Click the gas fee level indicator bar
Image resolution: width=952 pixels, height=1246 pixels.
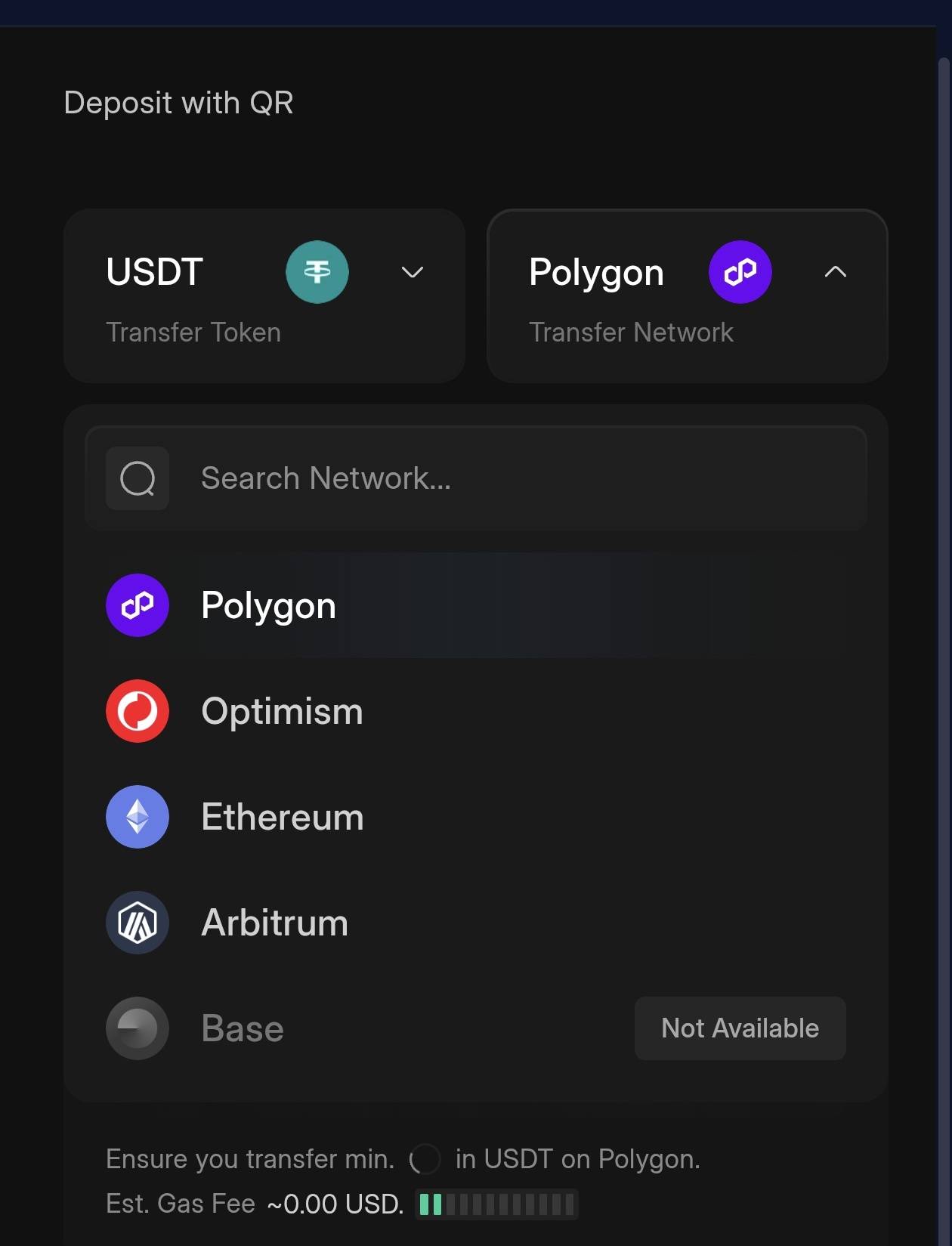click(x=497, y=1204)
